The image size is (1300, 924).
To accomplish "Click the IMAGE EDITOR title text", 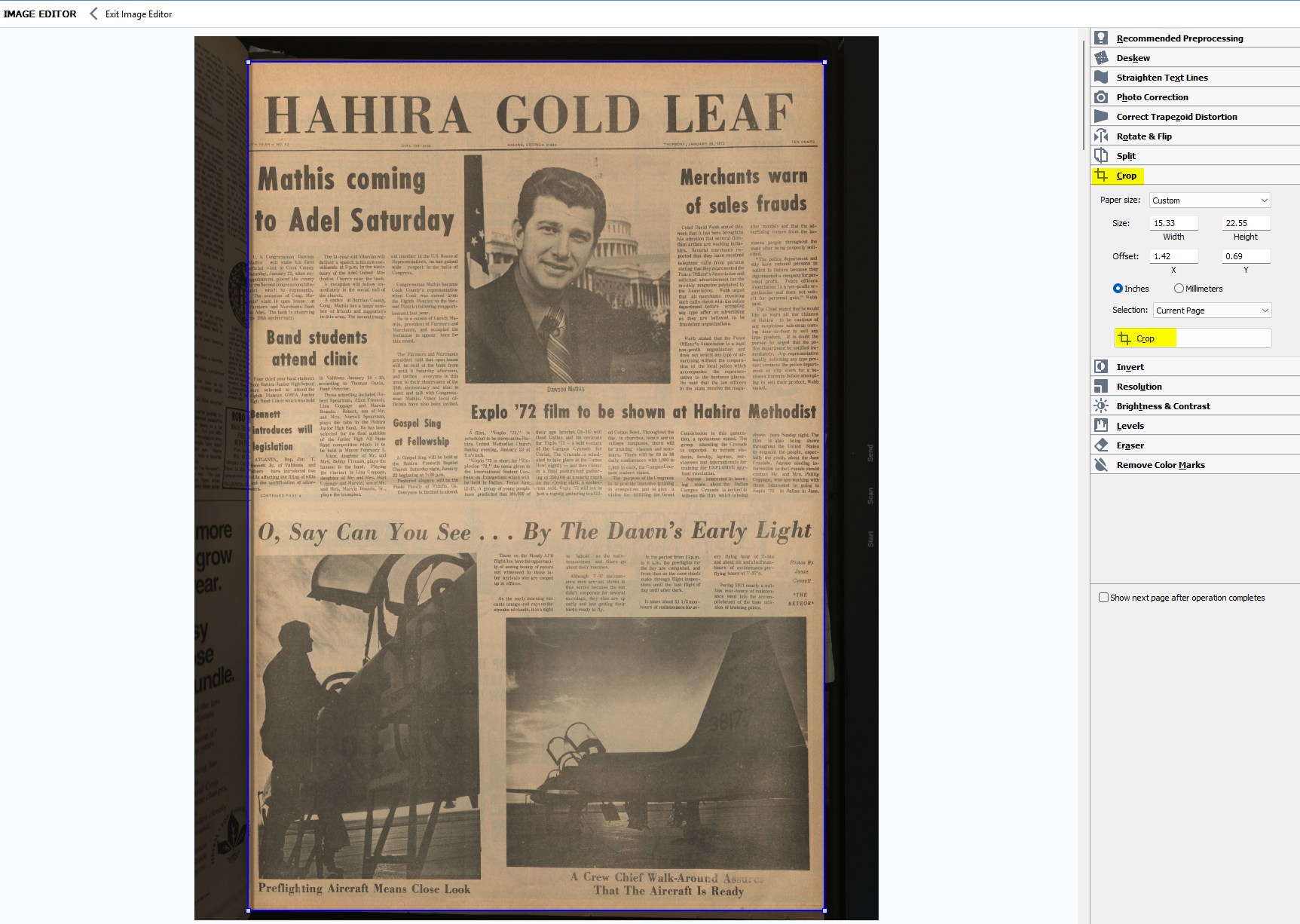I will [x=40, y=14].
